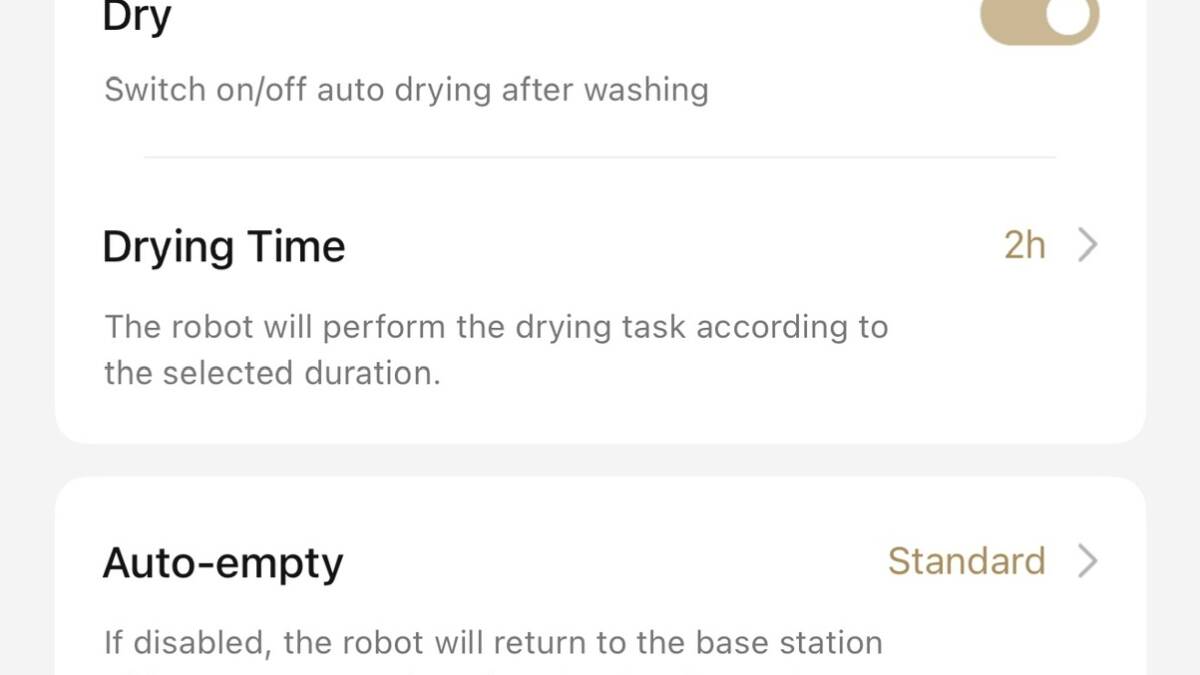The height and width of the screenshot is (675, 1200).
Task: Click the "If disabled, the robot" description
Action: (492, 642)
